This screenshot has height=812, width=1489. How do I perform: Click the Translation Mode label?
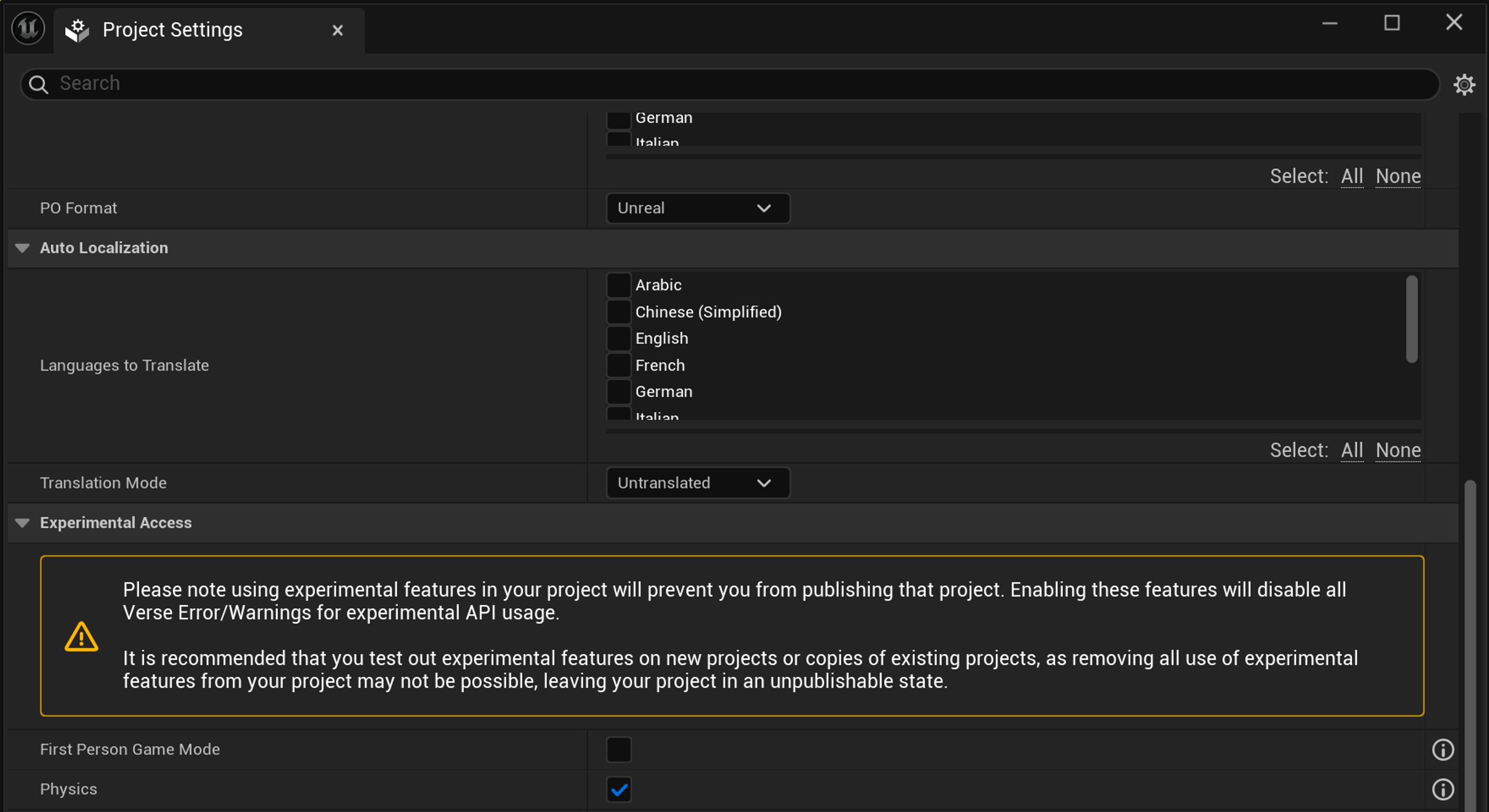coord(103,483)
